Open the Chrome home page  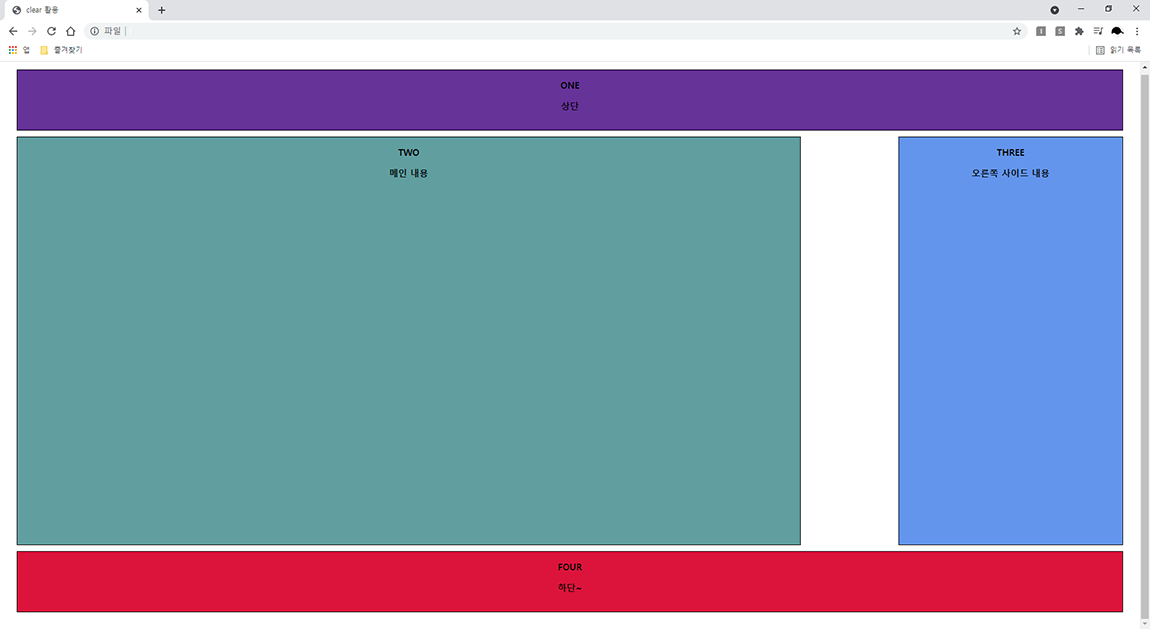69,31
